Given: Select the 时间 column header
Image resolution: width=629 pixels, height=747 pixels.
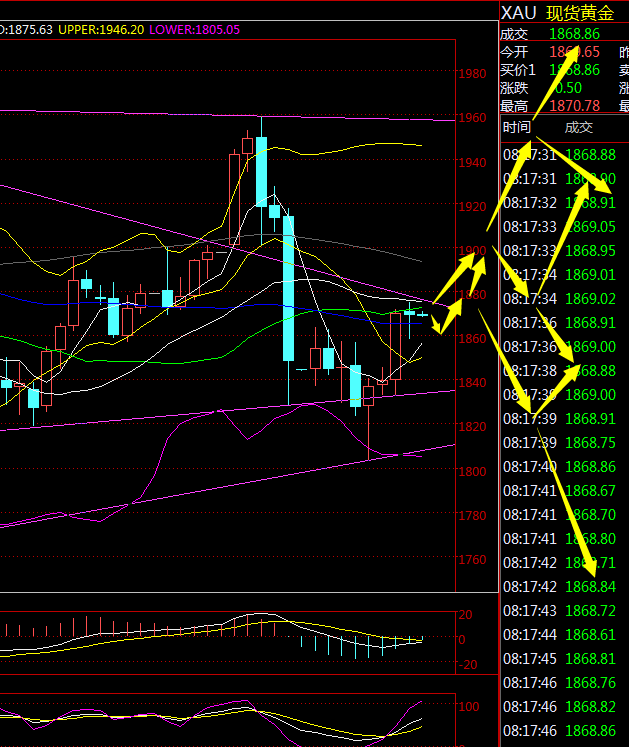Looking at the screenshot, I should point(517,127).
